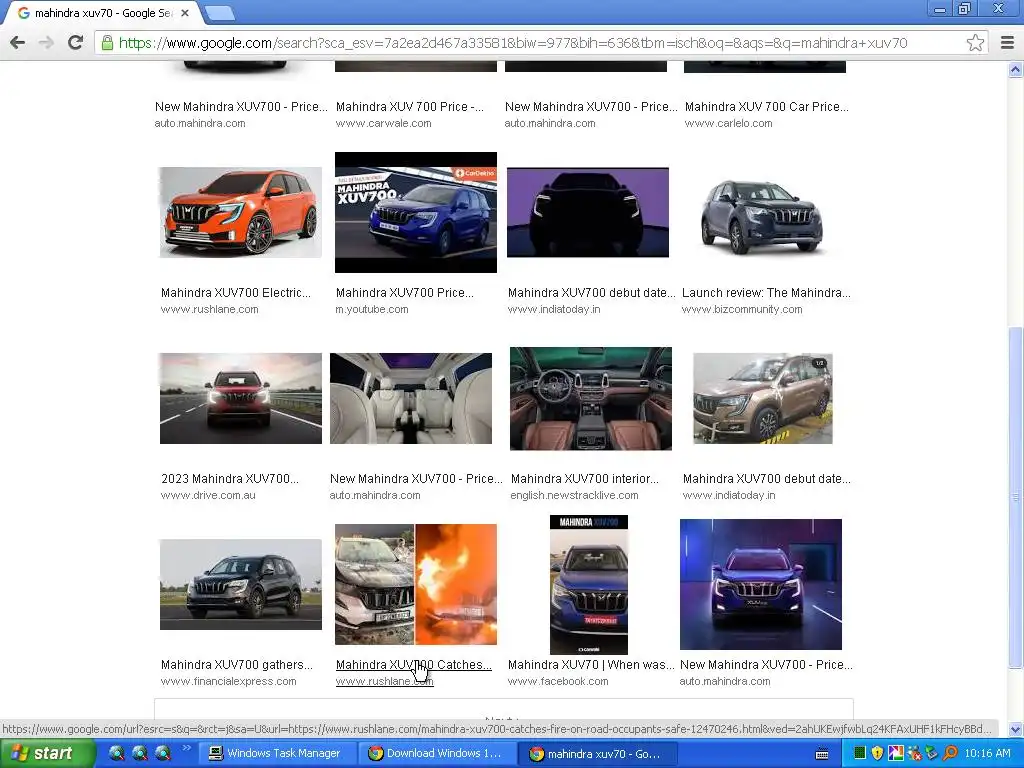This screenshot has height=768, width=1024.
Task: Click the address bar URL field
Action: pos(513,43)
